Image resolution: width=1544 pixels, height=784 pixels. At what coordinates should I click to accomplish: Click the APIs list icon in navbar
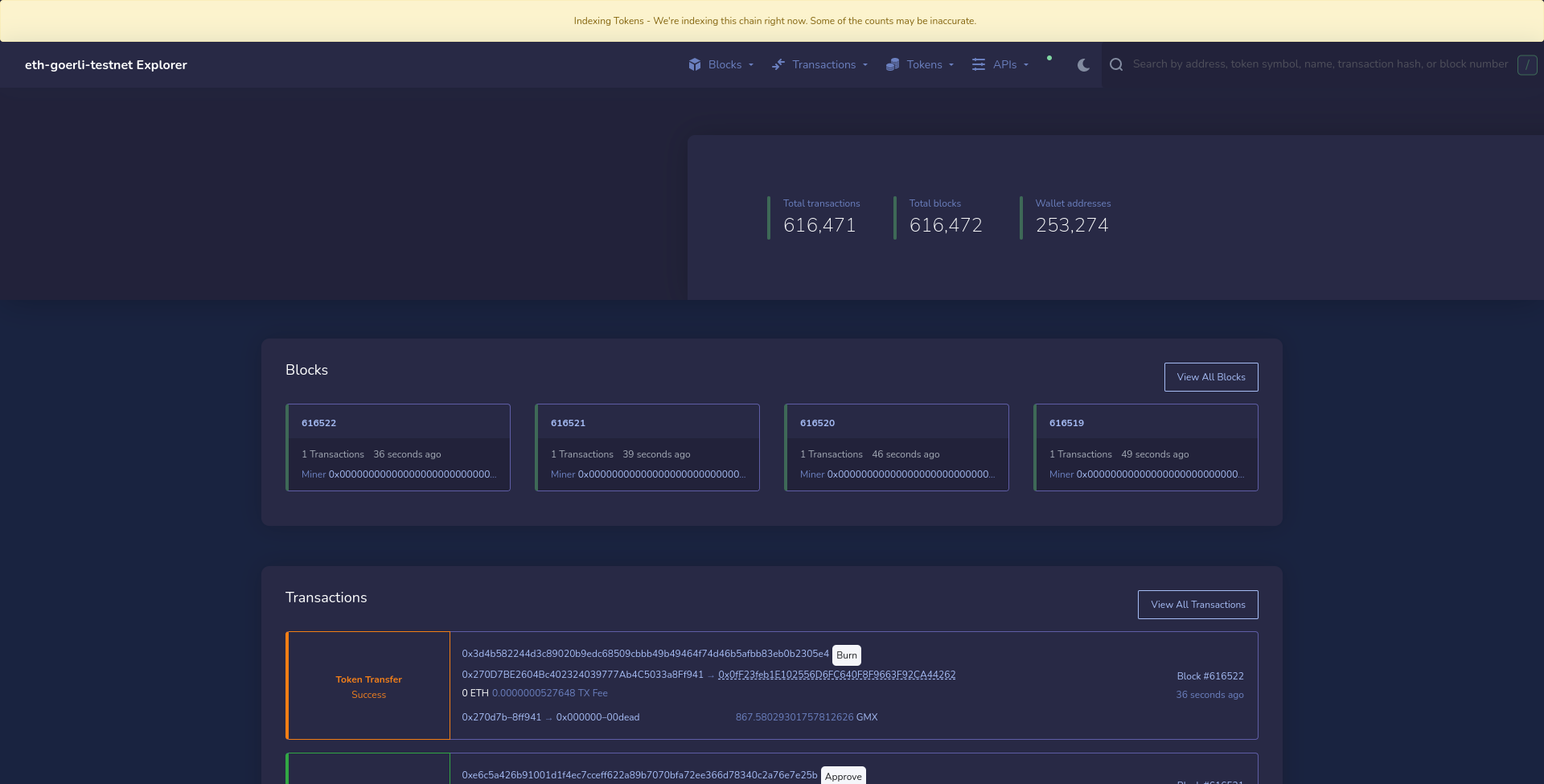coord(979,64)
